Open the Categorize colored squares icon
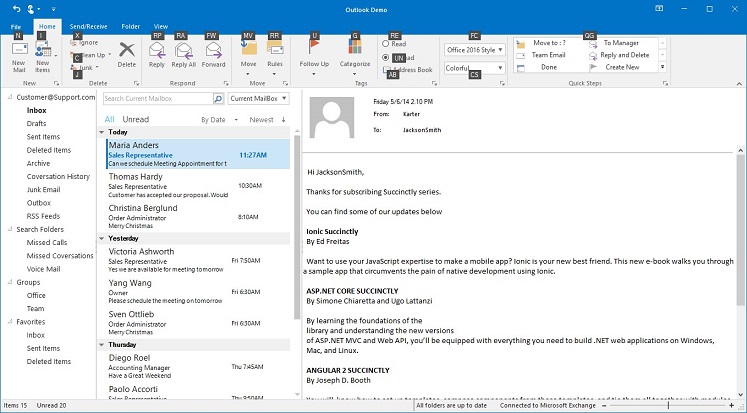The image size is (747, 413). pos(355,47)
